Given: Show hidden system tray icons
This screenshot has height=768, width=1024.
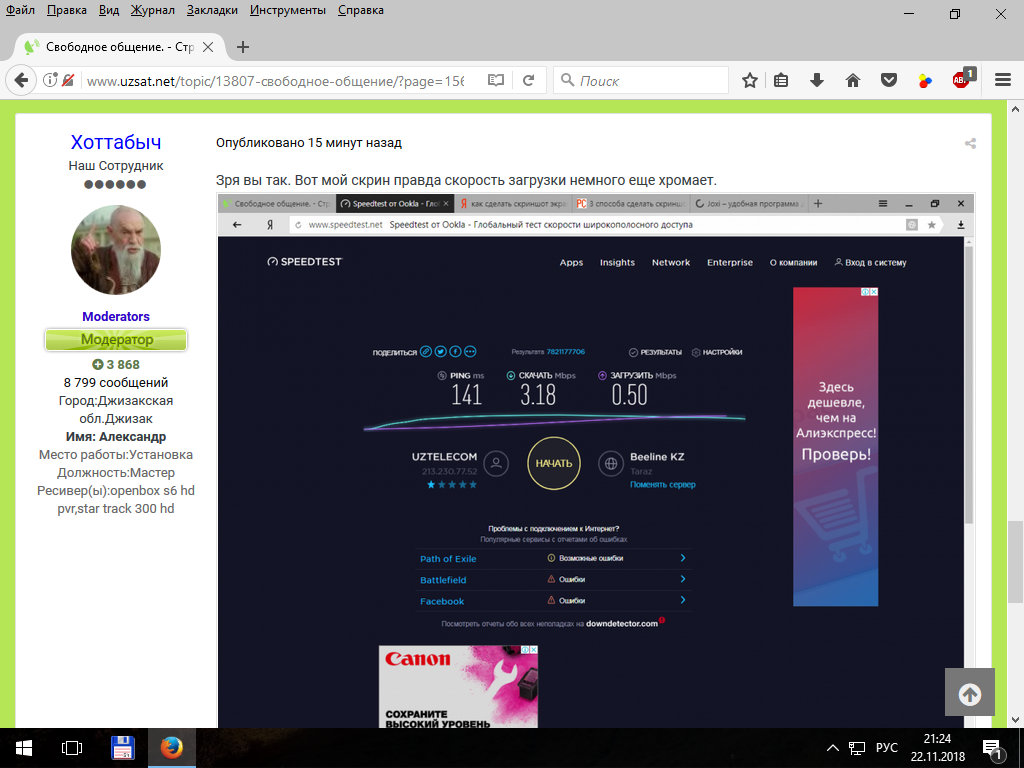Looking at the screenshot, I should tap(833, 748).
